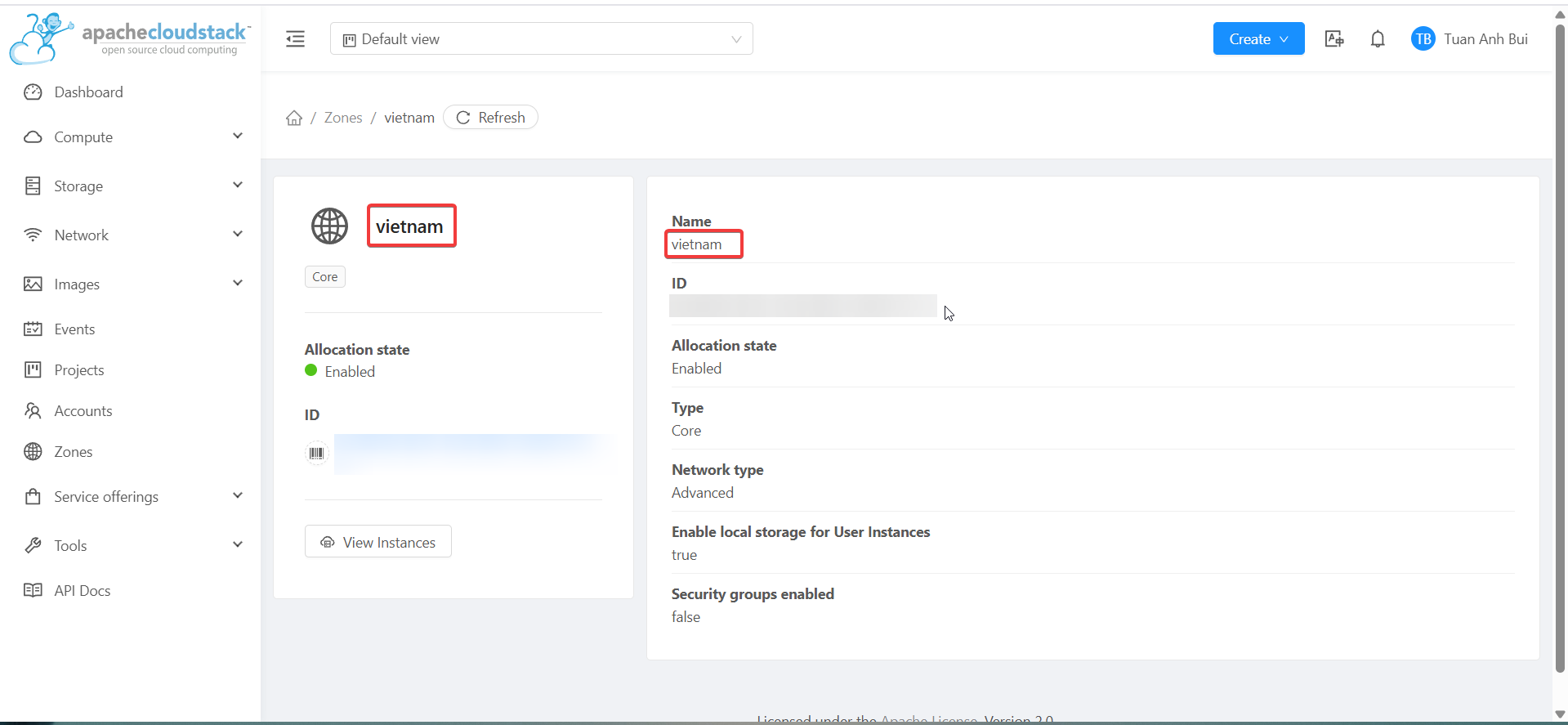Click the TB user avatar

(1423, 39)
